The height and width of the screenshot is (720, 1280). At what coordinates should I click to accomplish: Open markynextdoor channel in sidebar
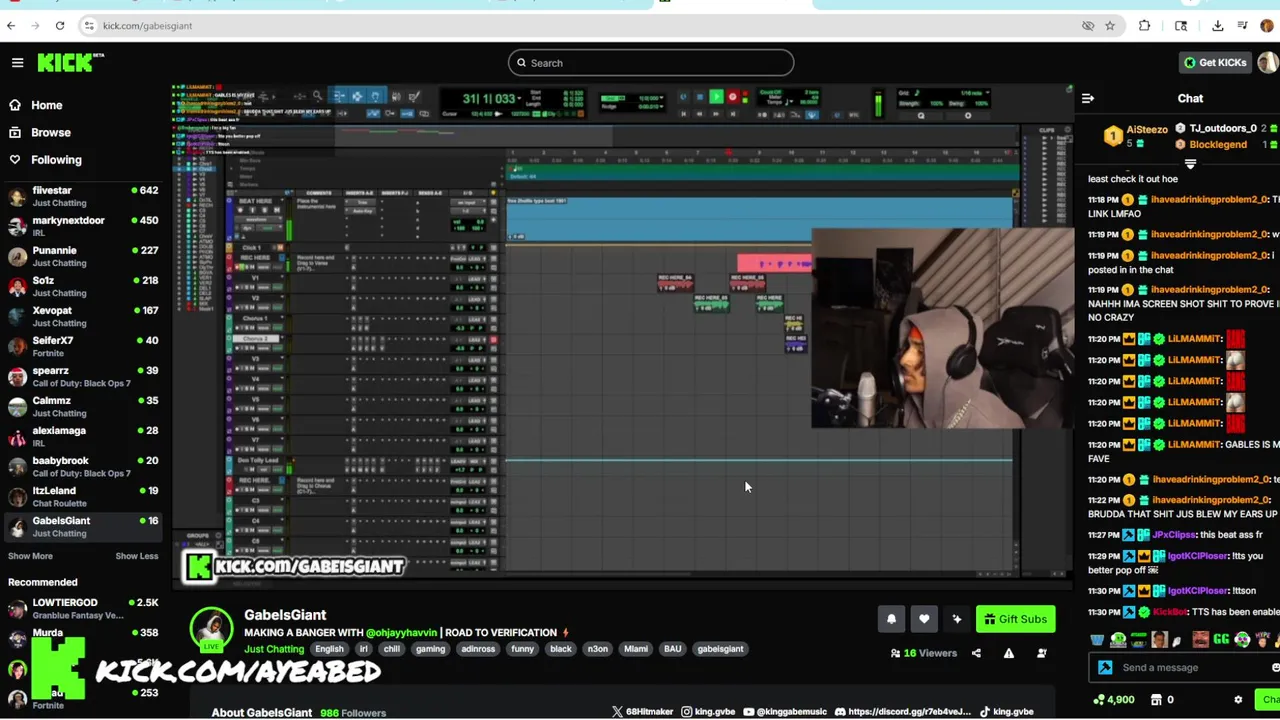point(83,226)
